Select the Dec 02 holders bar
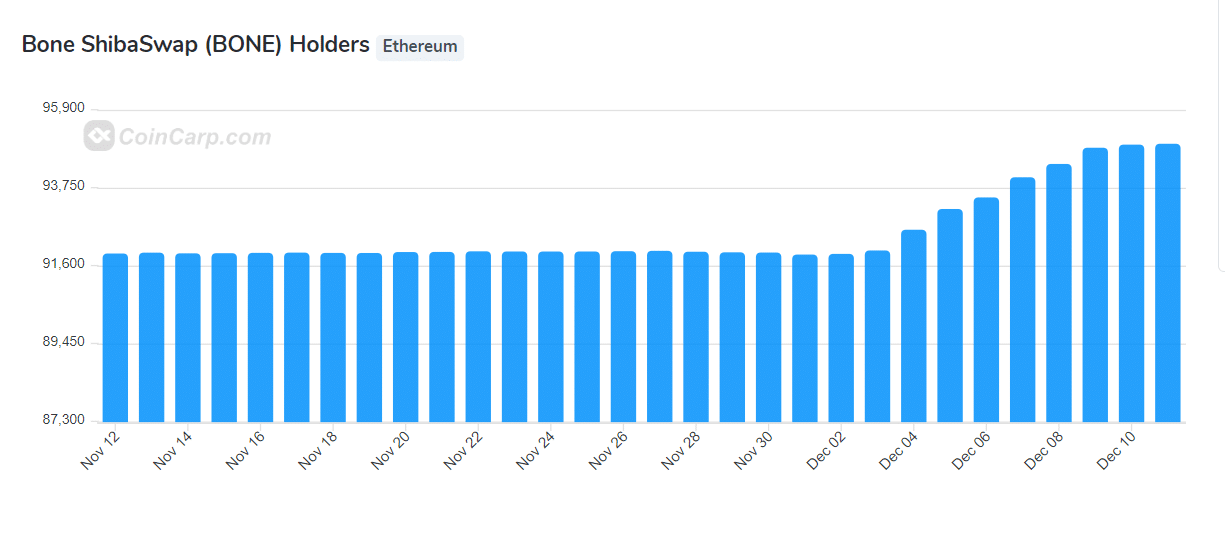The height and width of the screenshot is (547, 1225). coord(841,338)
